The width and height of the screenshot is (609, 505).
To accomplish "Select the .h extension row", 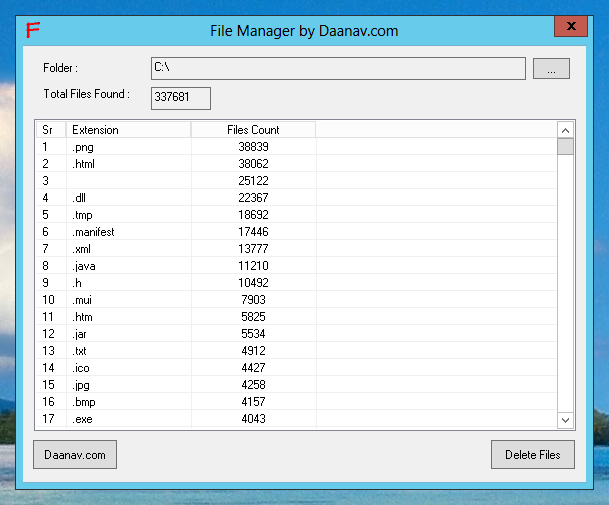I will [297, 283].
